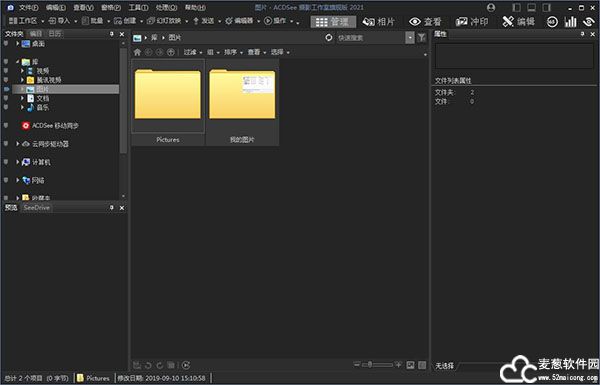
Task: Click the refresh icon beside quick search
Action: (329, 38)
